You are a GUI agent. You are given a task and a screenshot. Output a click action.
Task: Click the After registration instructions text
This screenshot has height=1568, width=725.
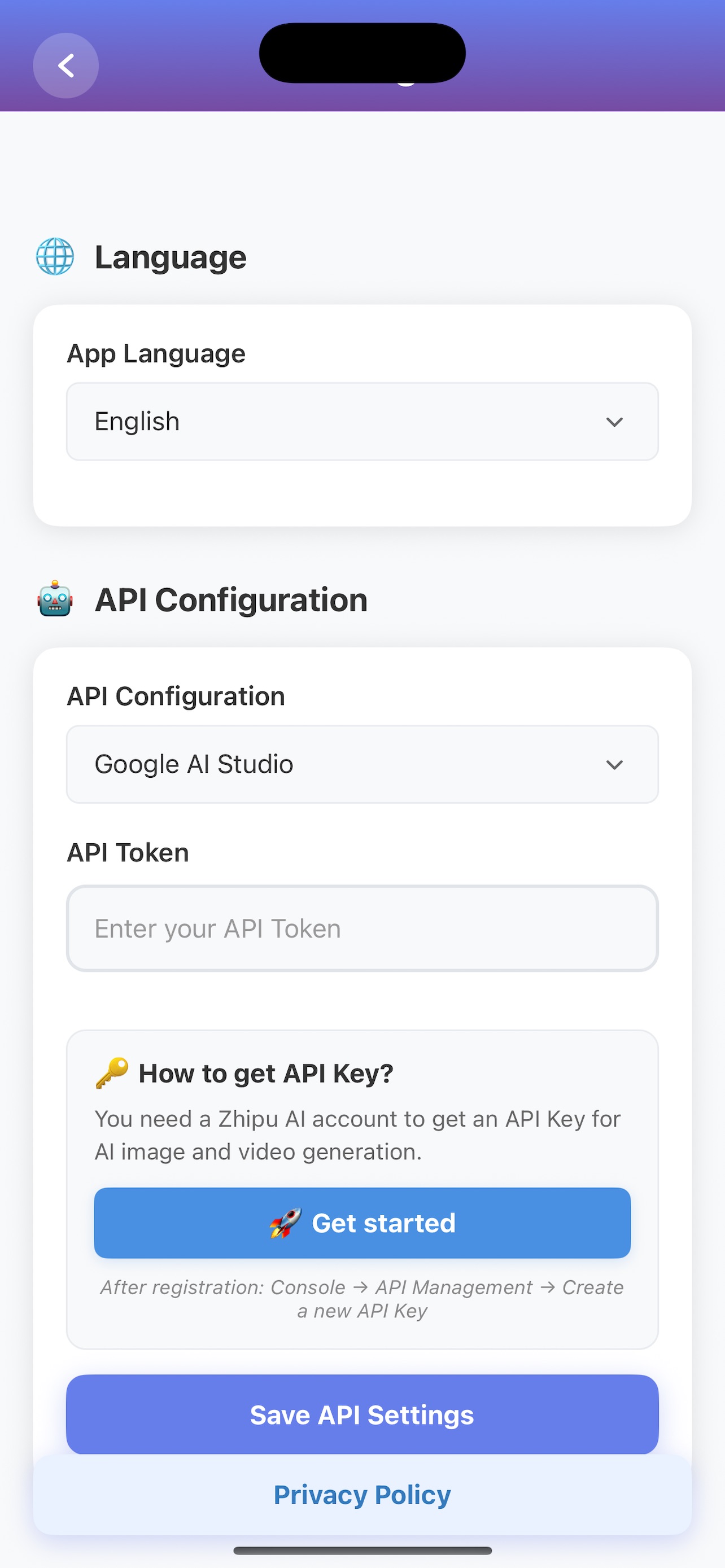[362, 1299]
